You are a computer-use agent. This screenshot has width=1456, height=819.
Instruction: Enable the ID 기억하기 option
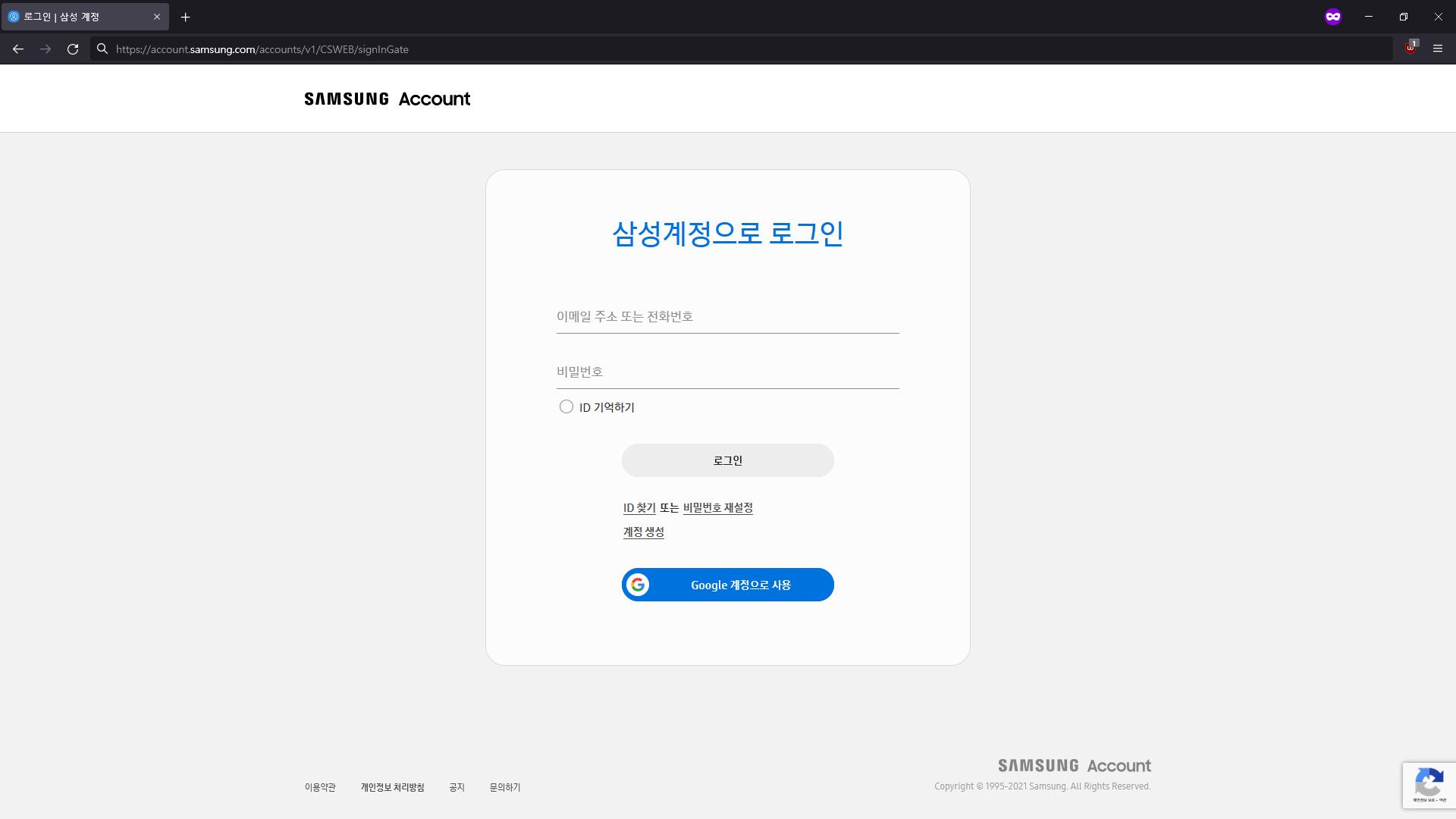click(x=566, y=407)
